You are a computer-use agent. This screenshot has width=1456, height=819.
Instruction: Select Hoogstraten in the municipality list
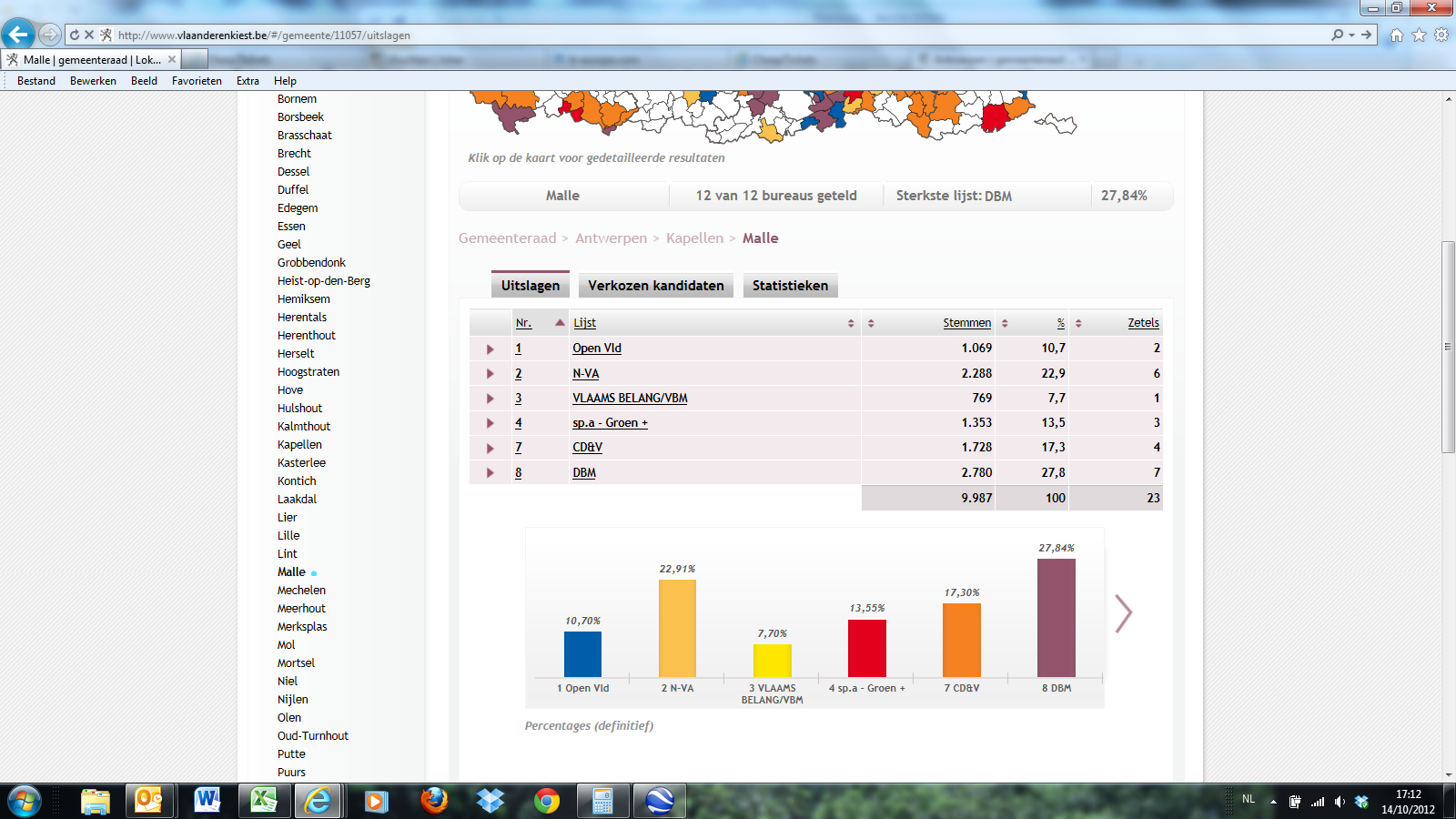tap(308, 372)
